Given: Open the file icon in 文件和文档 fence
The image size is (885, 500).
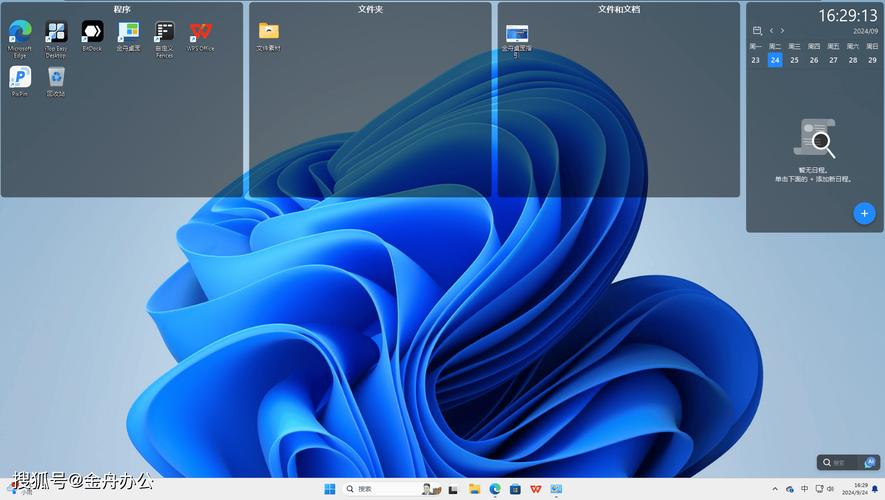Looking at the screenshot, I should coord(516,35).
